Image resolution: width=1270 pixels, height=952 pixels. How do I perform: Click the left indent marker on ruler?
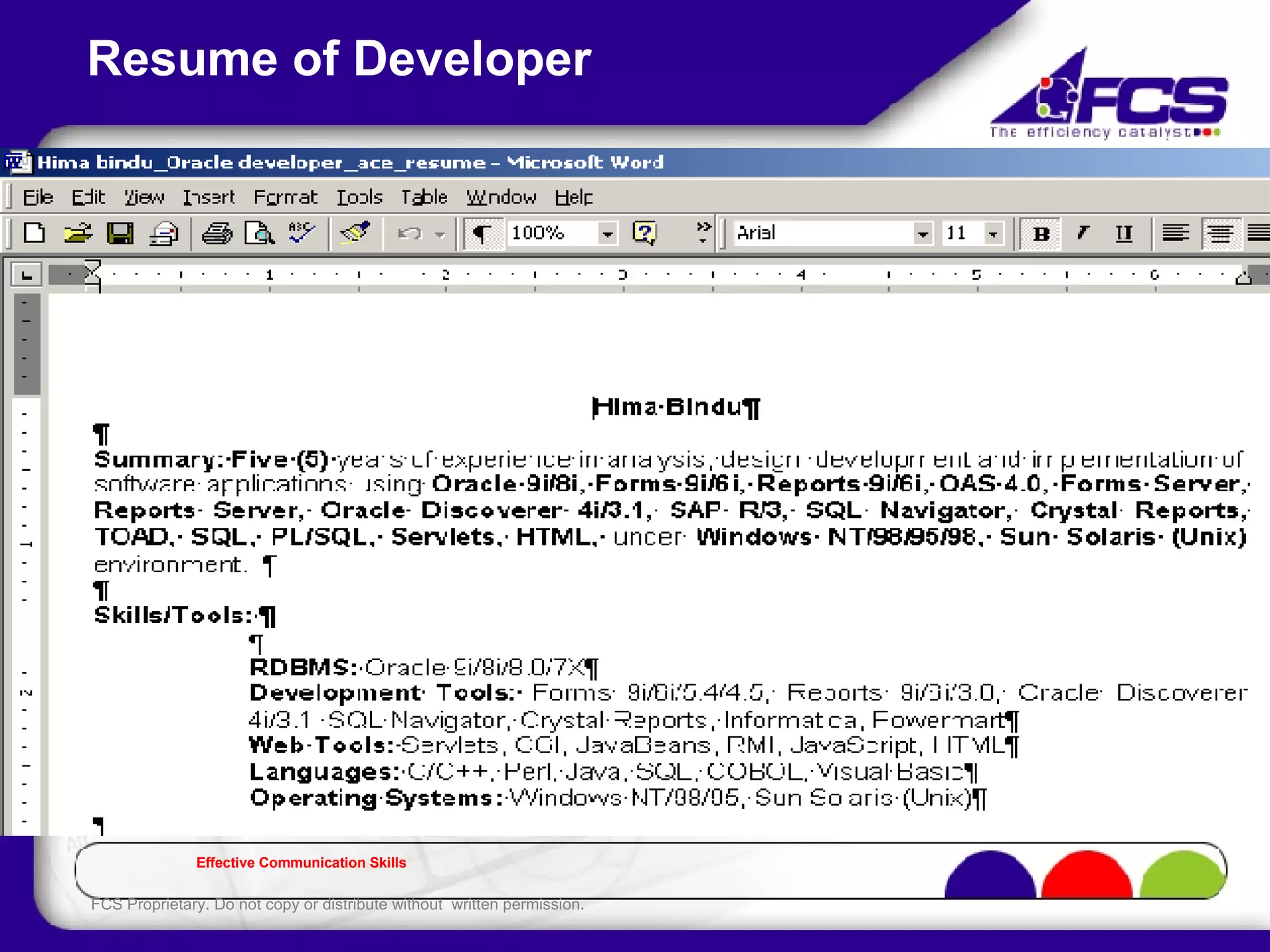point(92,275)
